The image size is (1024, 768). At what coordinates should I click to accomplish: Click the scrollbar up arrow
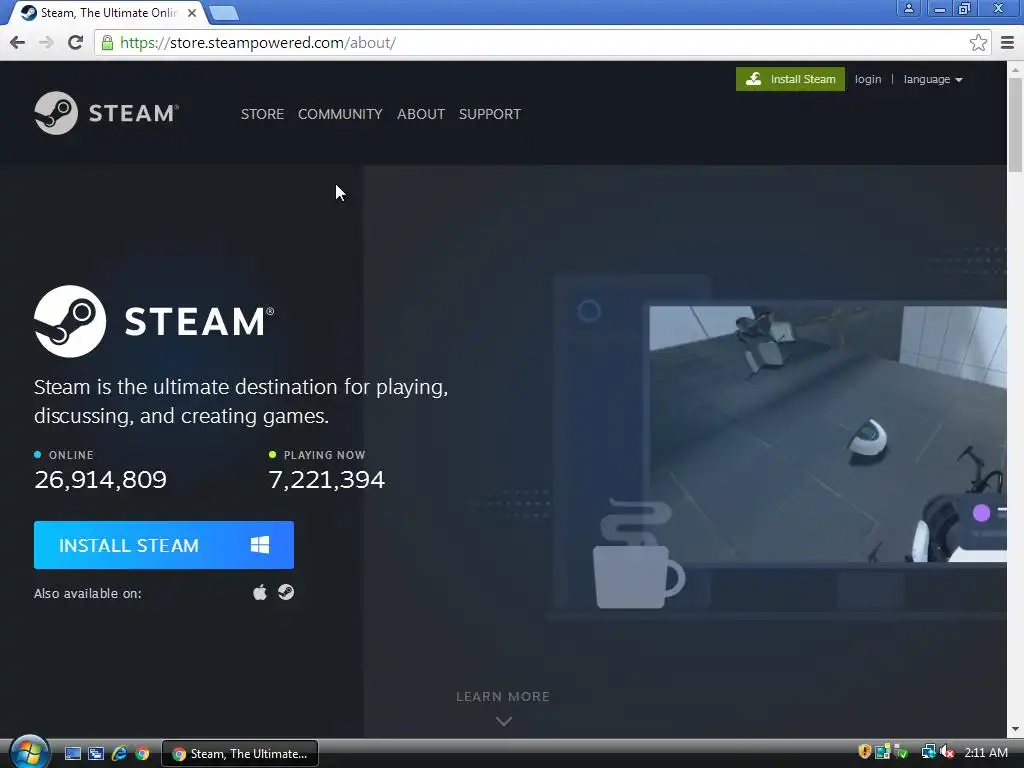click(x=1015, y=69)
